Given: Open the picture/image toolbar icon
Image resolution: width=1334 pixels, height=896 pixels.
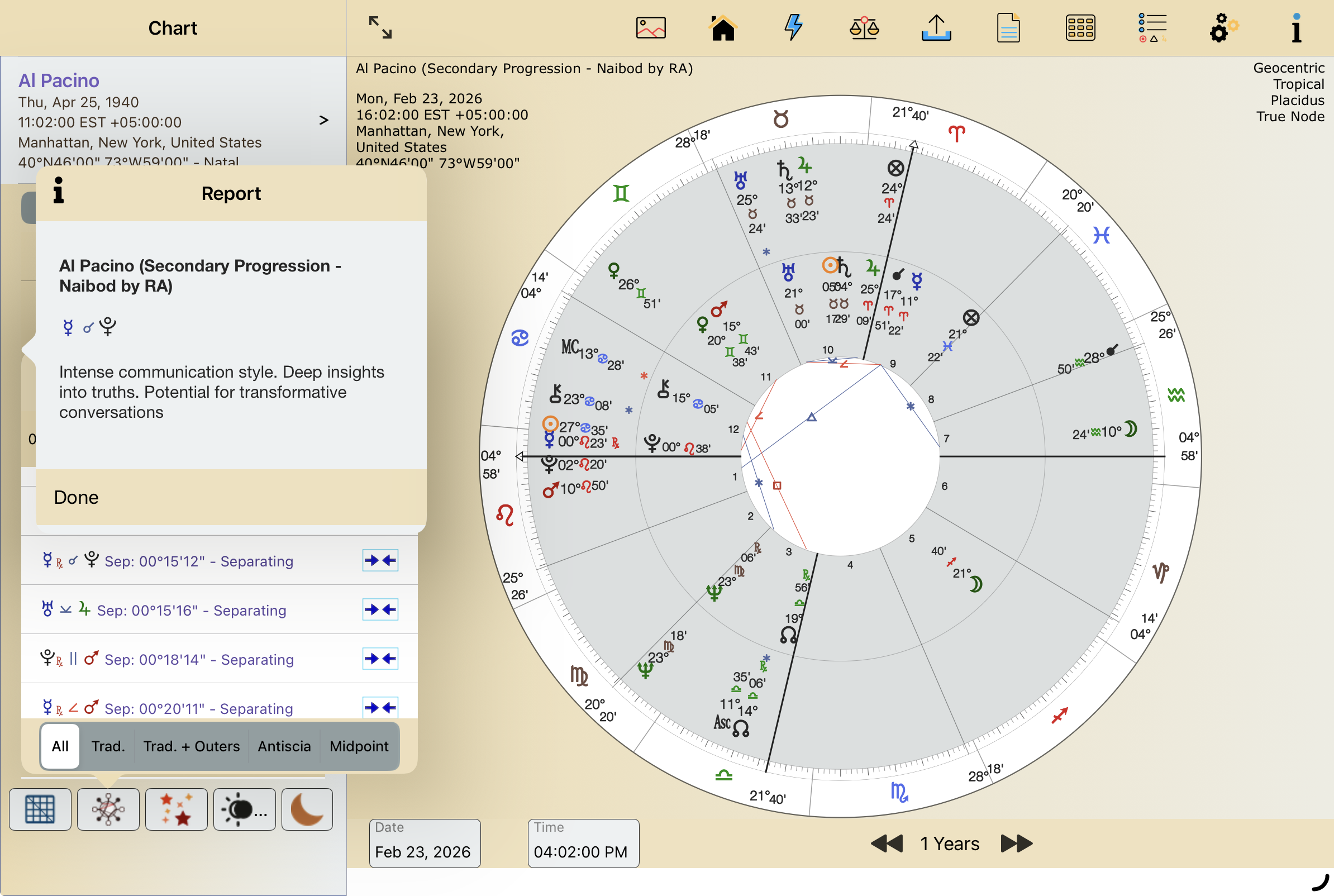Looking at the screenshot, I should tap(651, 27).
